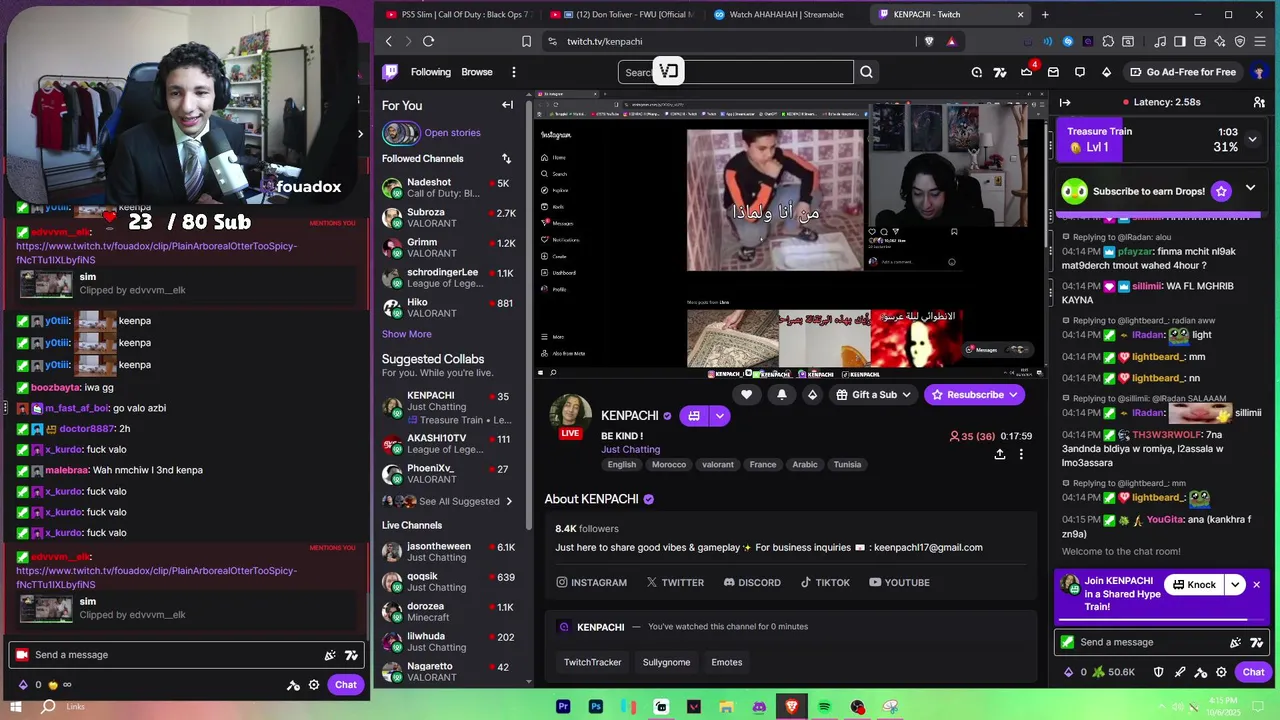Click Brave Shields lion icon in address bar
Image resolution: width=1280 pixels, height=720 pixels.
929,41
